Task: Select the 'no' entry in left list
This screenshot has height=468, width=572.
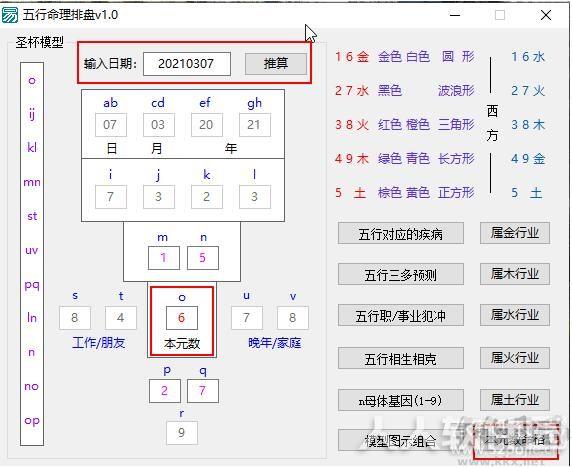Action: [x=32, y=386]
